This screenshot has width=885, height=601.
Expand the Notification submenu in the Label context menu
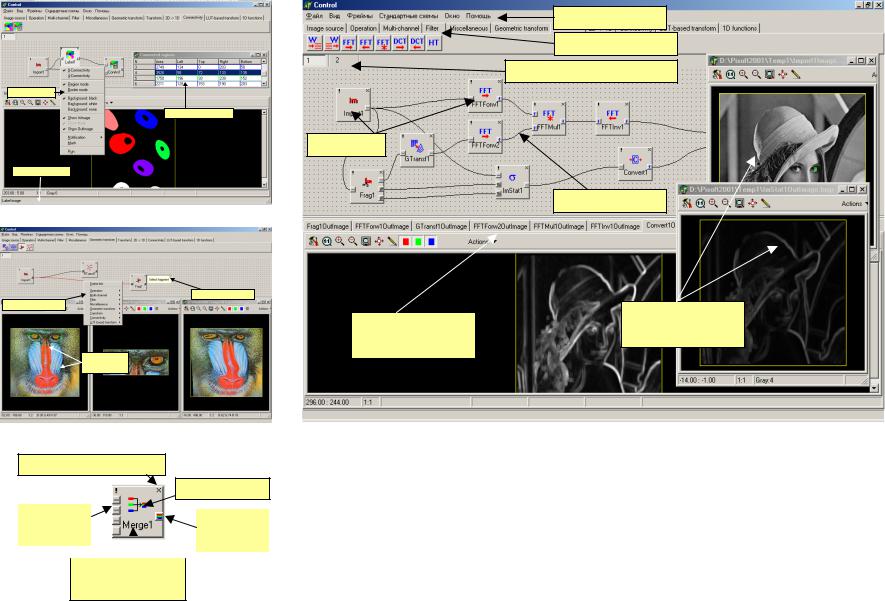click(x=82, y=137)
